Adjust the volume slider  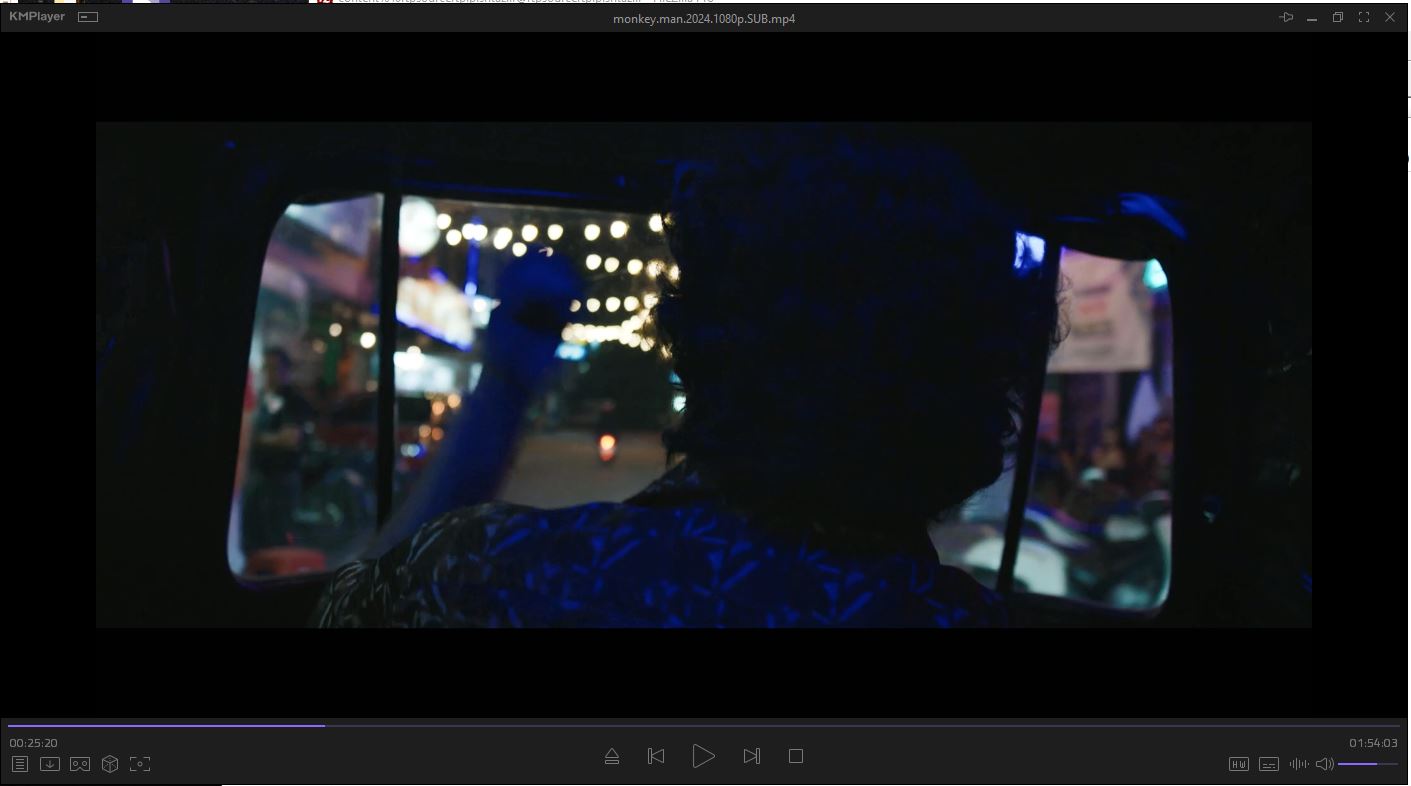(1367, 764)
